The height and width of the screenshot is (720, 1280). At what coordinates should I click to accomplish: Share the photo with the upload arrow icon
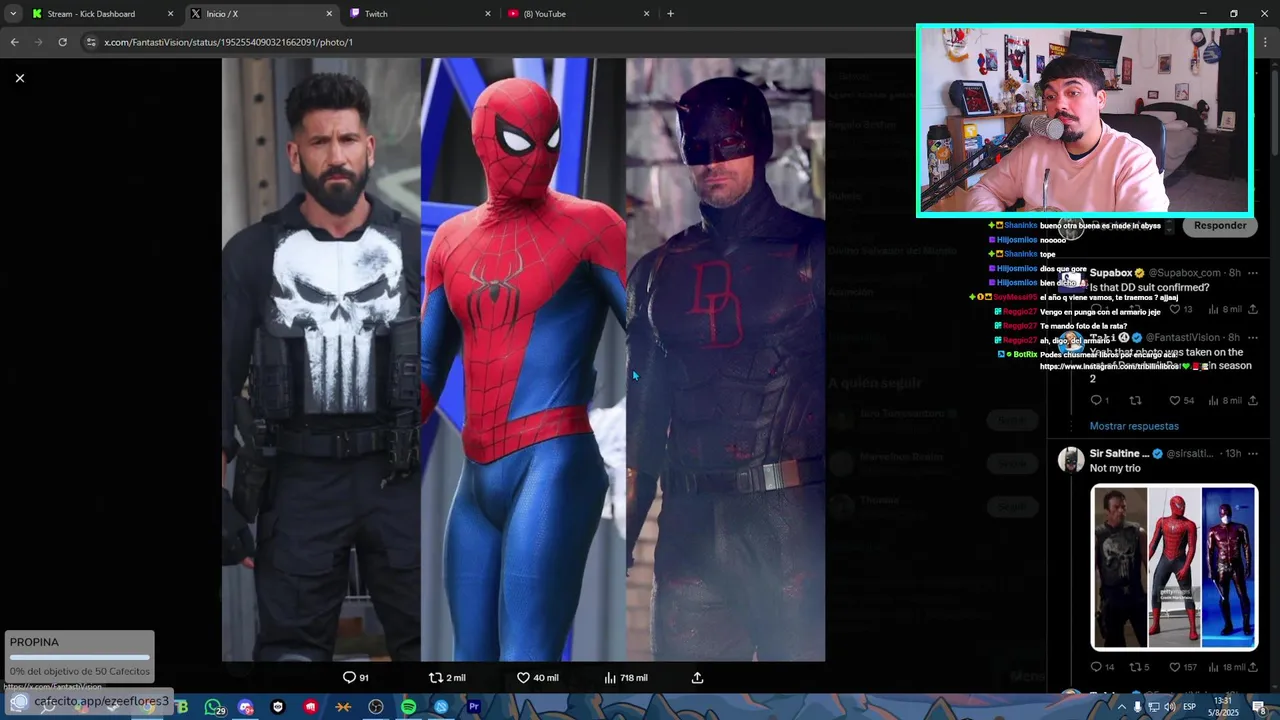click(x=698, y=678)
